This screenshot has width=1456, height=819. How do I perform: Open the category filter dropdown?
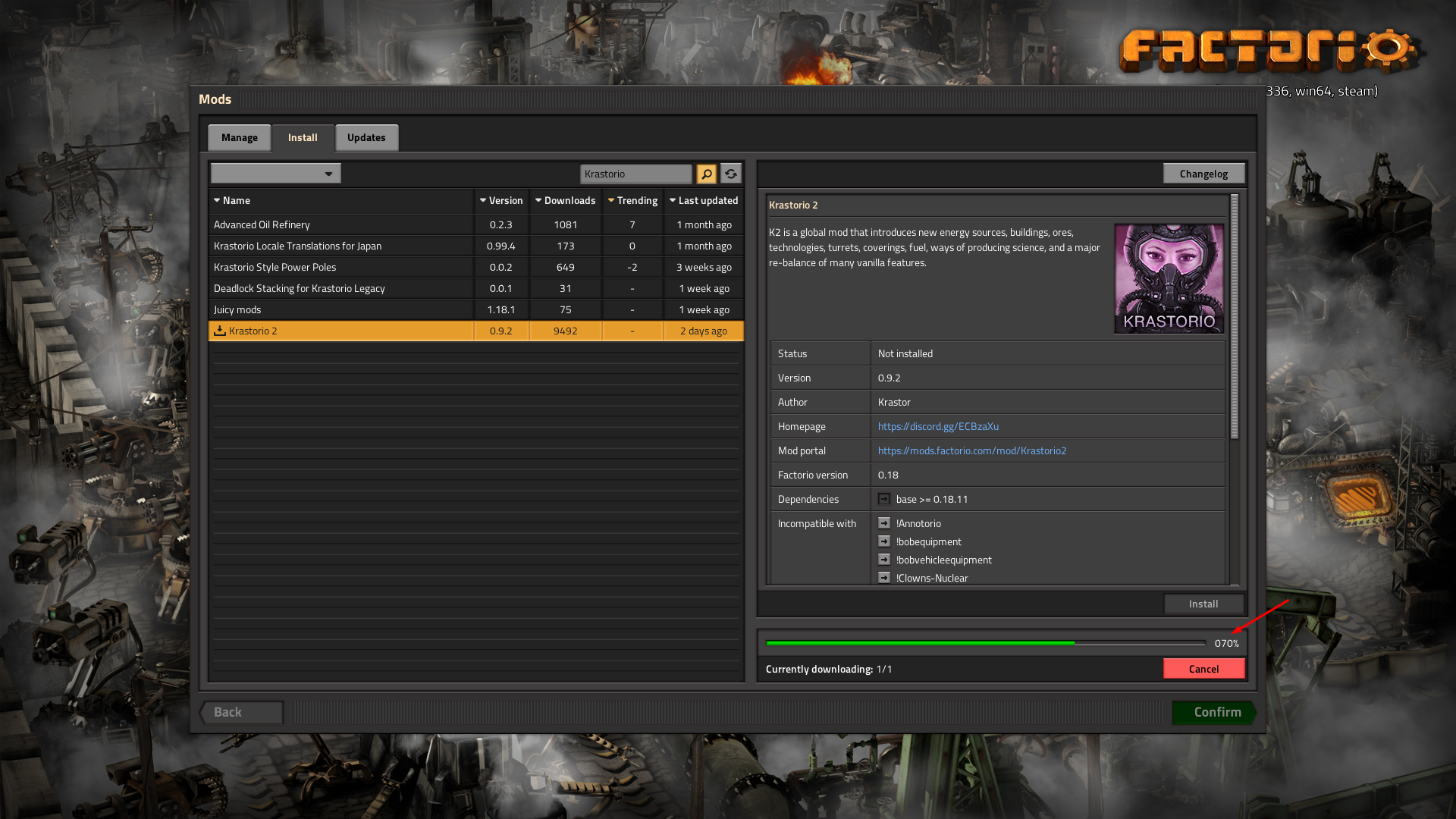coord(276,174)
